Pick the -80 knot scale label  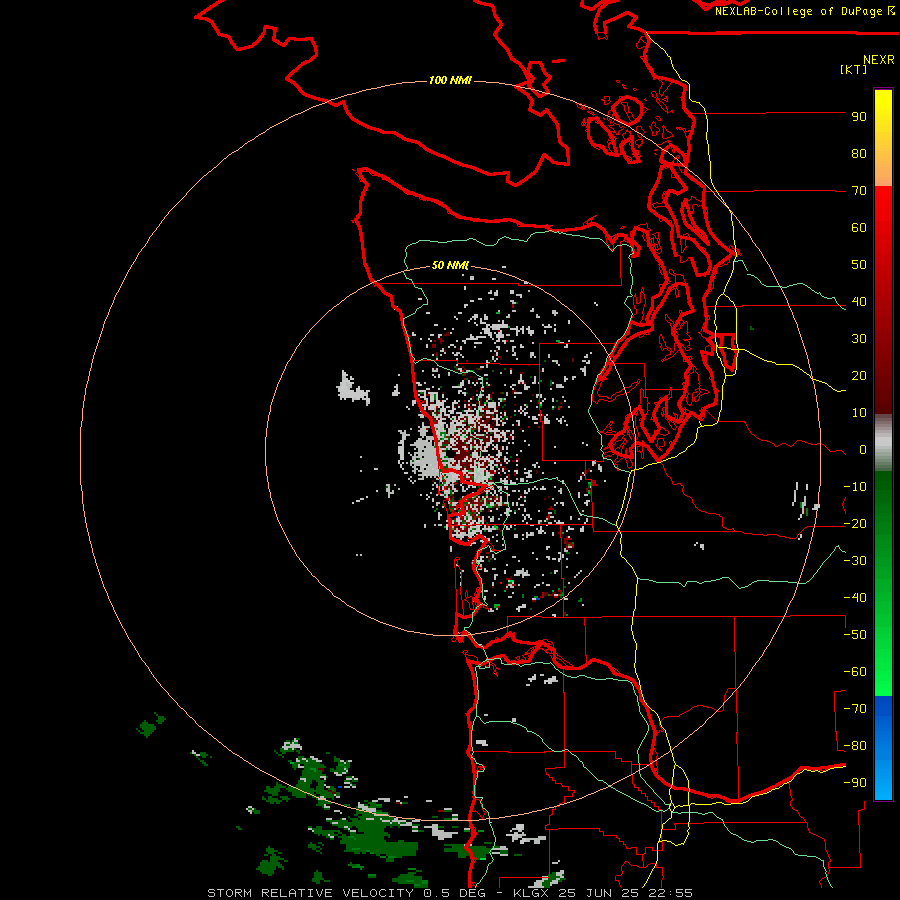tap(855, 746)
